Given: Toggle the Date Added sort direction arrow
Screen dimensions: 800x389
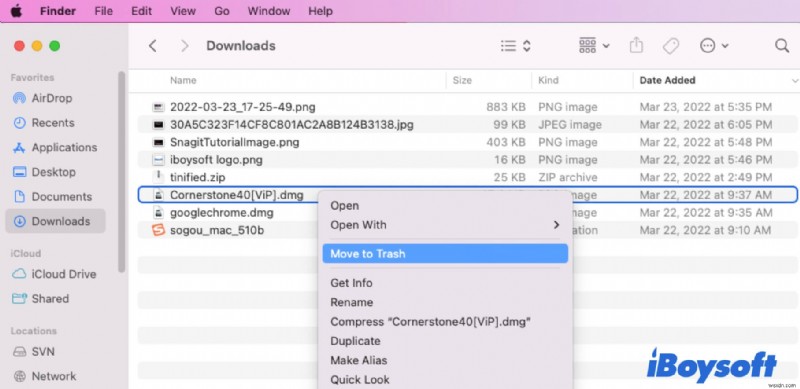Looking at the screenshot, I should pos(795,81).
